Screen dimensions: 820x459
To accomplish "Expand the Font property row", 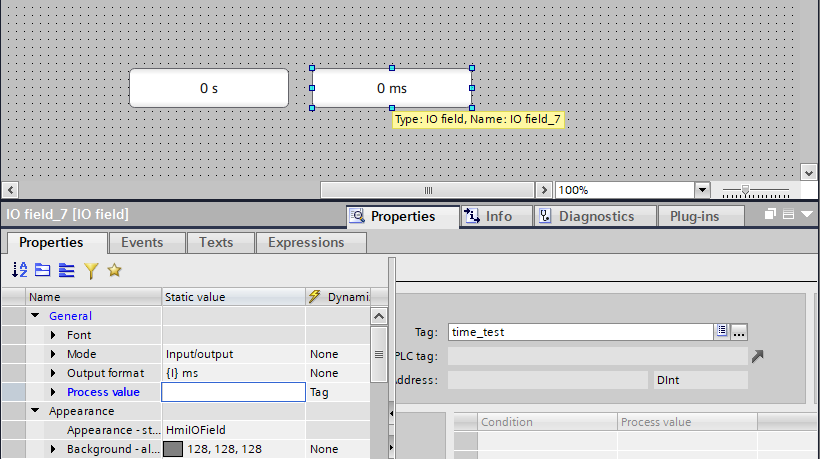I will pyautogui.click(x=53, y=335).
